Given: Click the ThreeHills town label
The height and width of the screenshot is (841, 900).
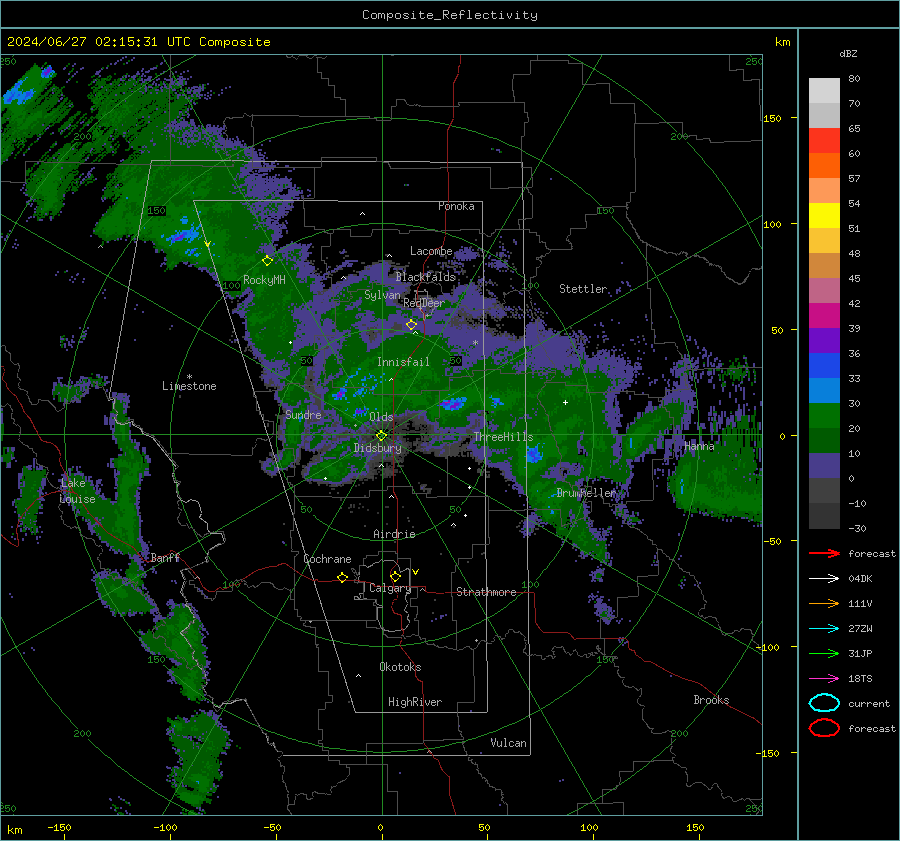Looking at the screenshot, I should pyautogui.click(x=503, y=437).
